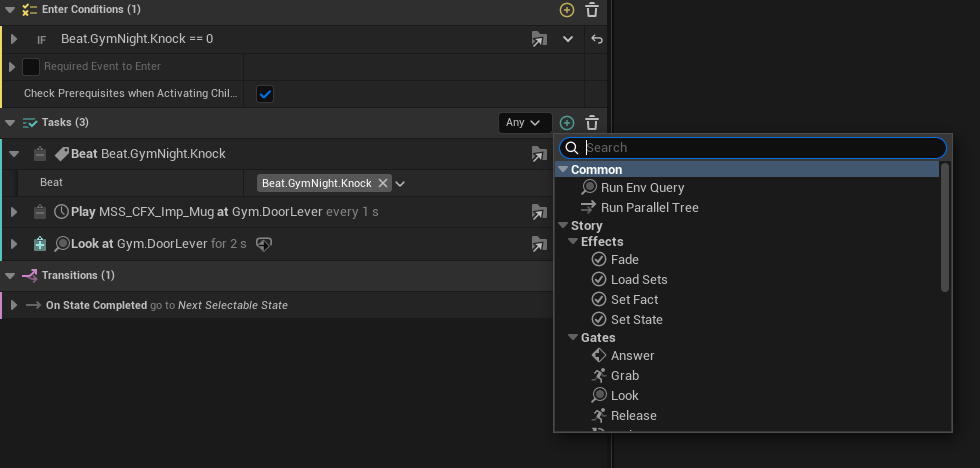Expand the On State Completed transition
This screenshot has width=980, height=468.
14,306
